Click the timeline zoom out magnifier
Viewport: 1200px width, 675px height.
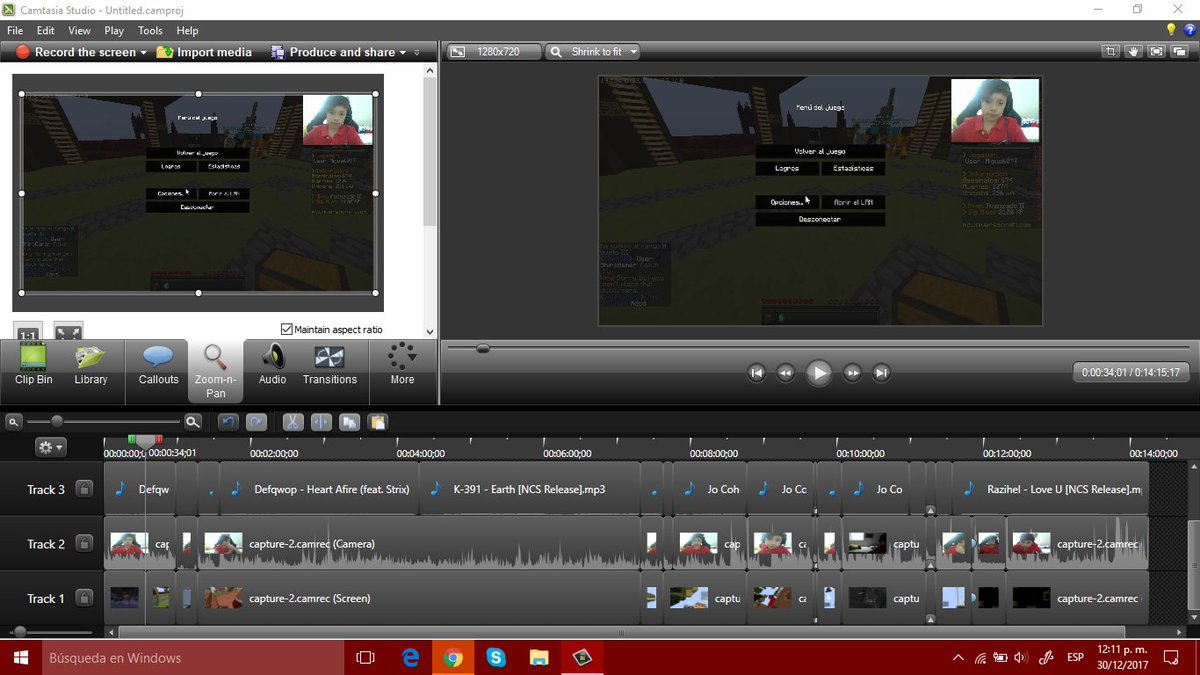[x=14, y=422]
